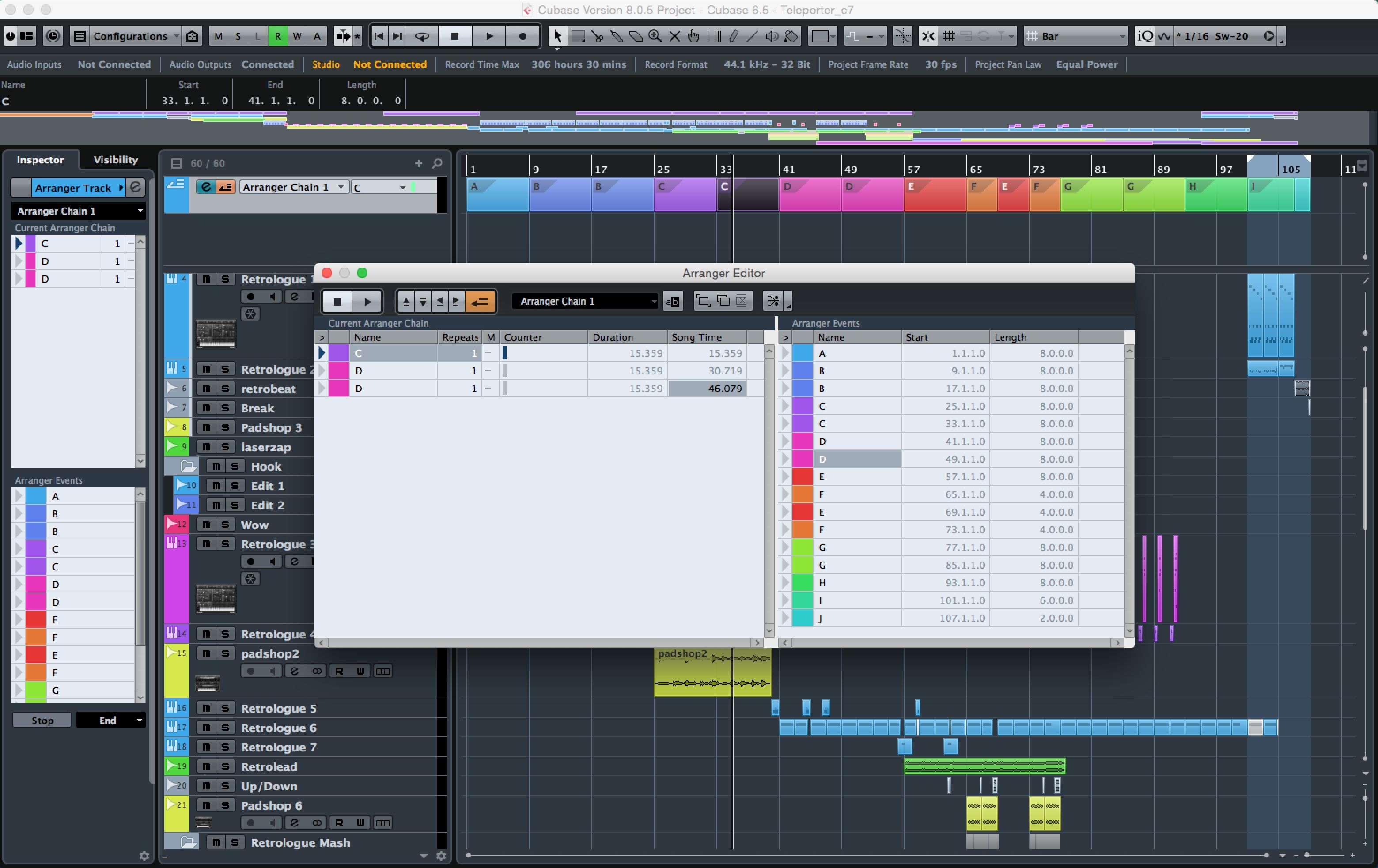Duplicate the current arranger chain
Image resolution: width=1378 pixels, height=868 pixels.
click(723, 301)
